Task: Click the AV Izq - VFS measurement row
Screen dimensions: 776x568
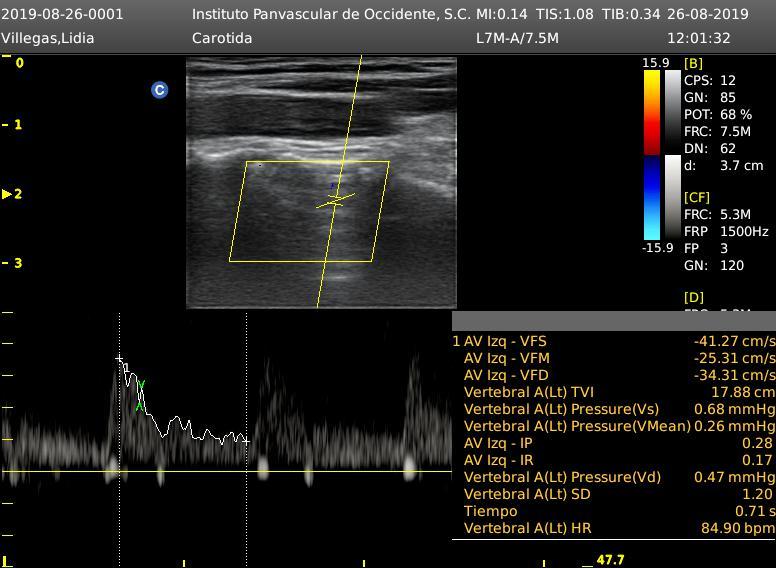Action: click(x=613, y=341)
